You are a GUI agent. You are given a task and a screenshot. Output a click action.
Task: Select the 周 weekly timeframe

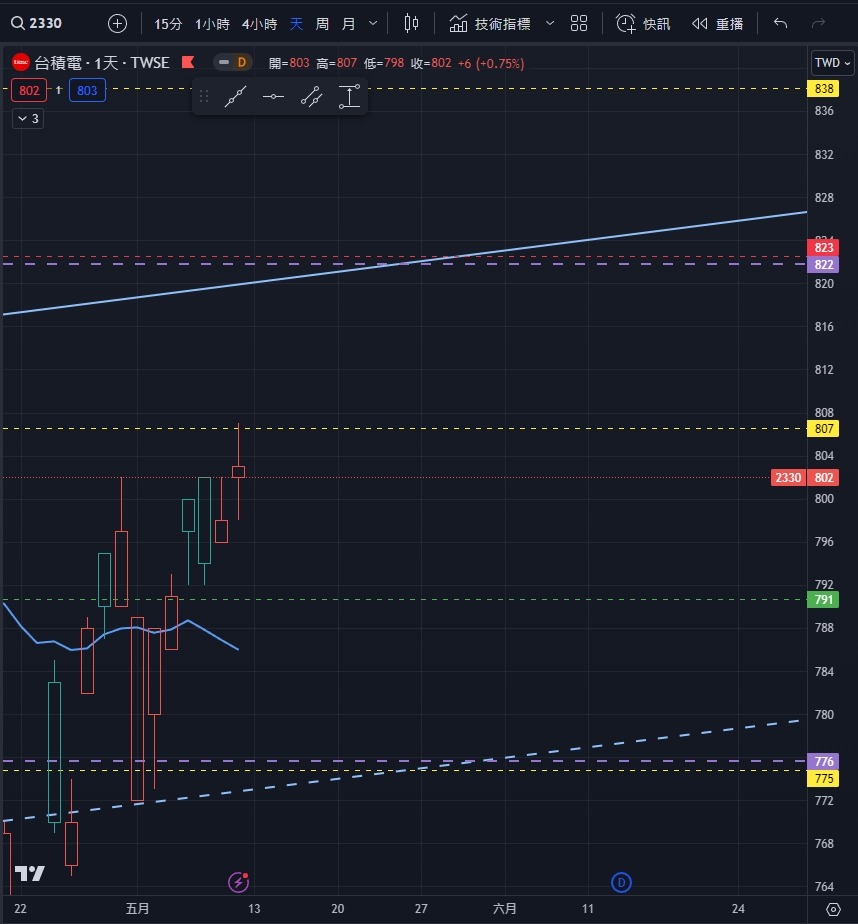click(x=322, y=24)
